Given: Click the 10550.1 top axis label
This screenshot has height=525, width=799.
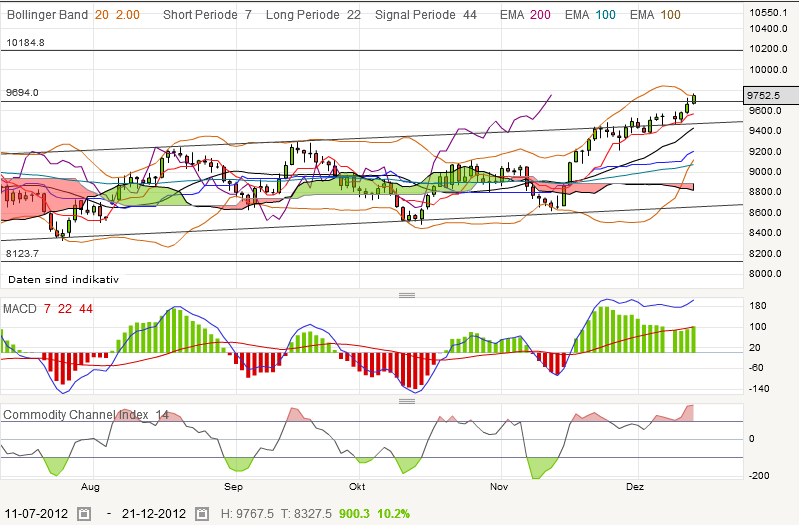Looking at the screenshot, I should click(x=768, y=13).
